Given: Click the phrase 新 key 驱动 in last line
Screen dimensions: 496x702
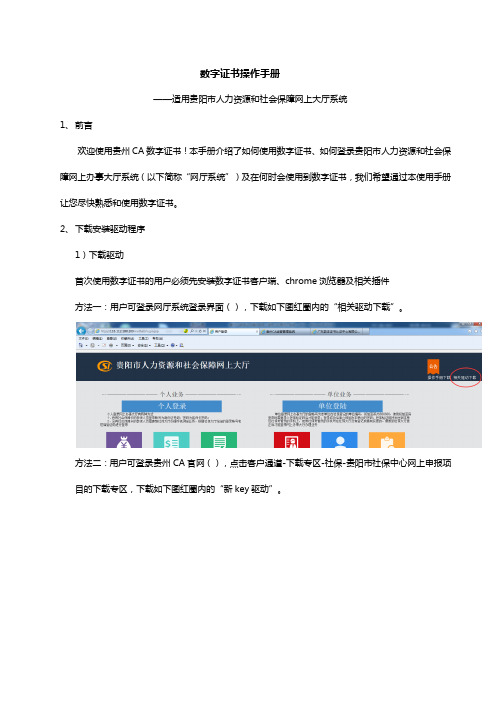Looking at the screenshot, I should (246, 489).
